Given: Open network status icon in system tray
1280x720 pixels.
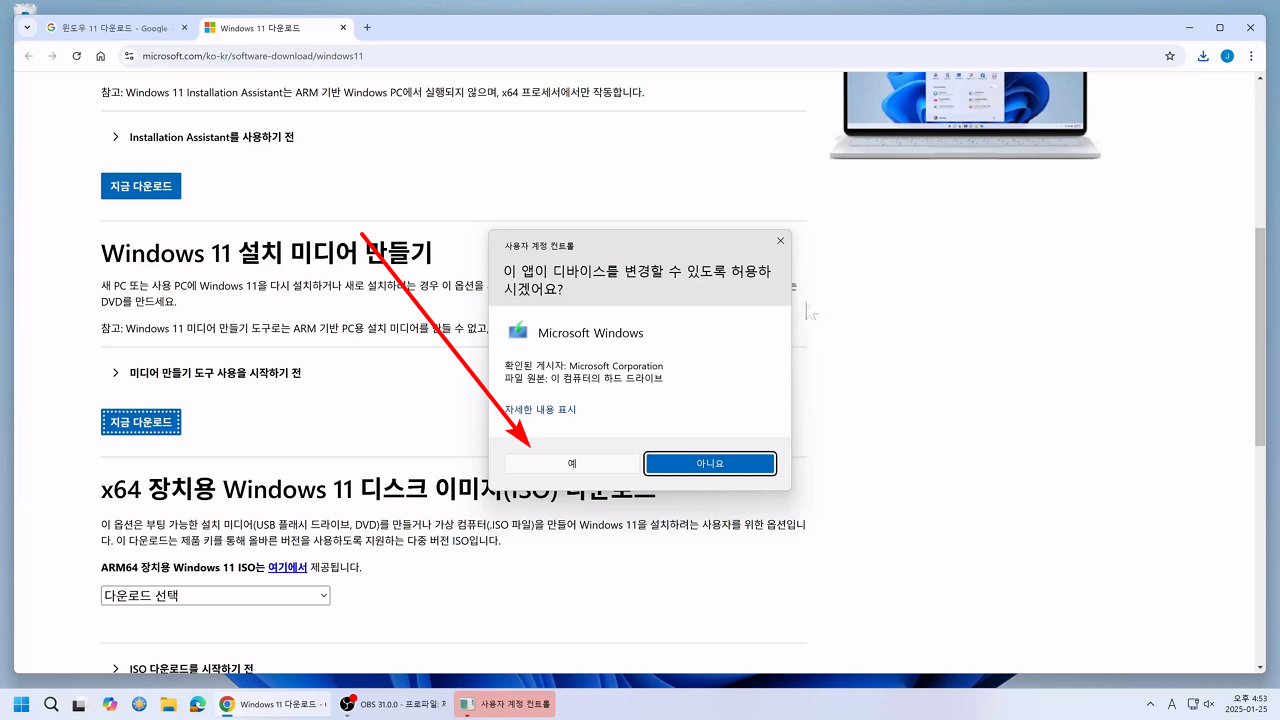Looking at the screenshot, I should point(1192,704).
